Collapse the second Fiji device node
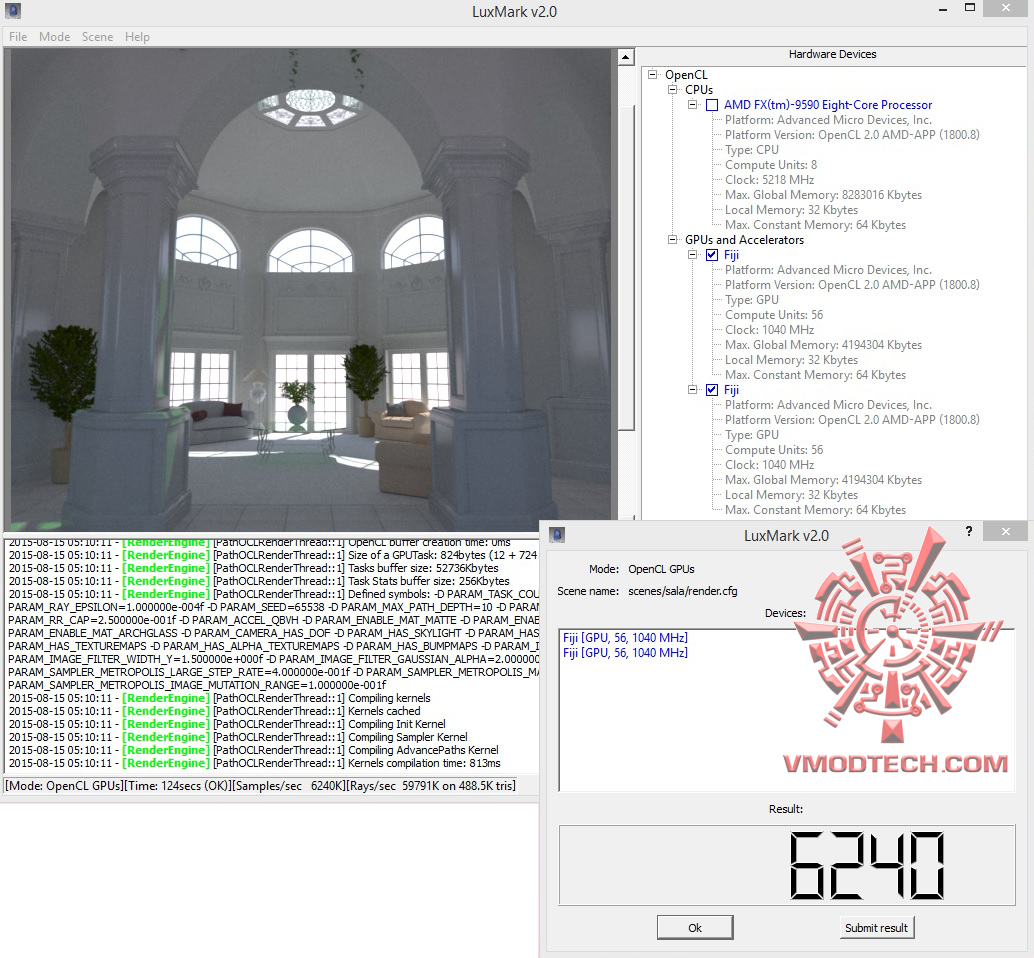 tap(692, 390)
